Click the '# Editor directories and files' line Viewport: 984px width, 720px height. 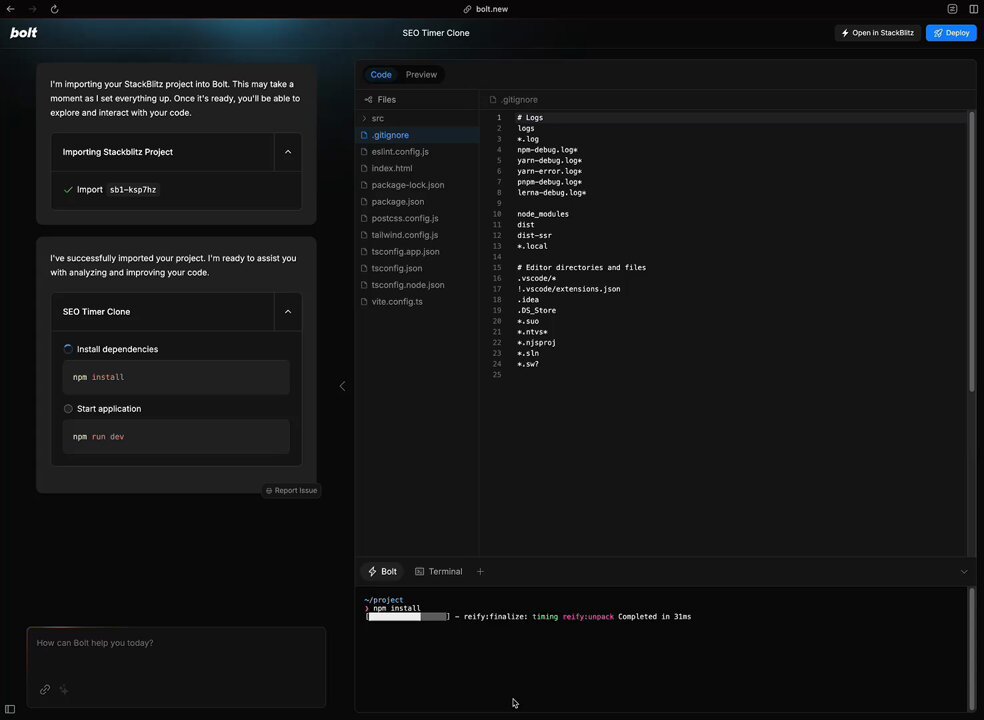(581, 267)
